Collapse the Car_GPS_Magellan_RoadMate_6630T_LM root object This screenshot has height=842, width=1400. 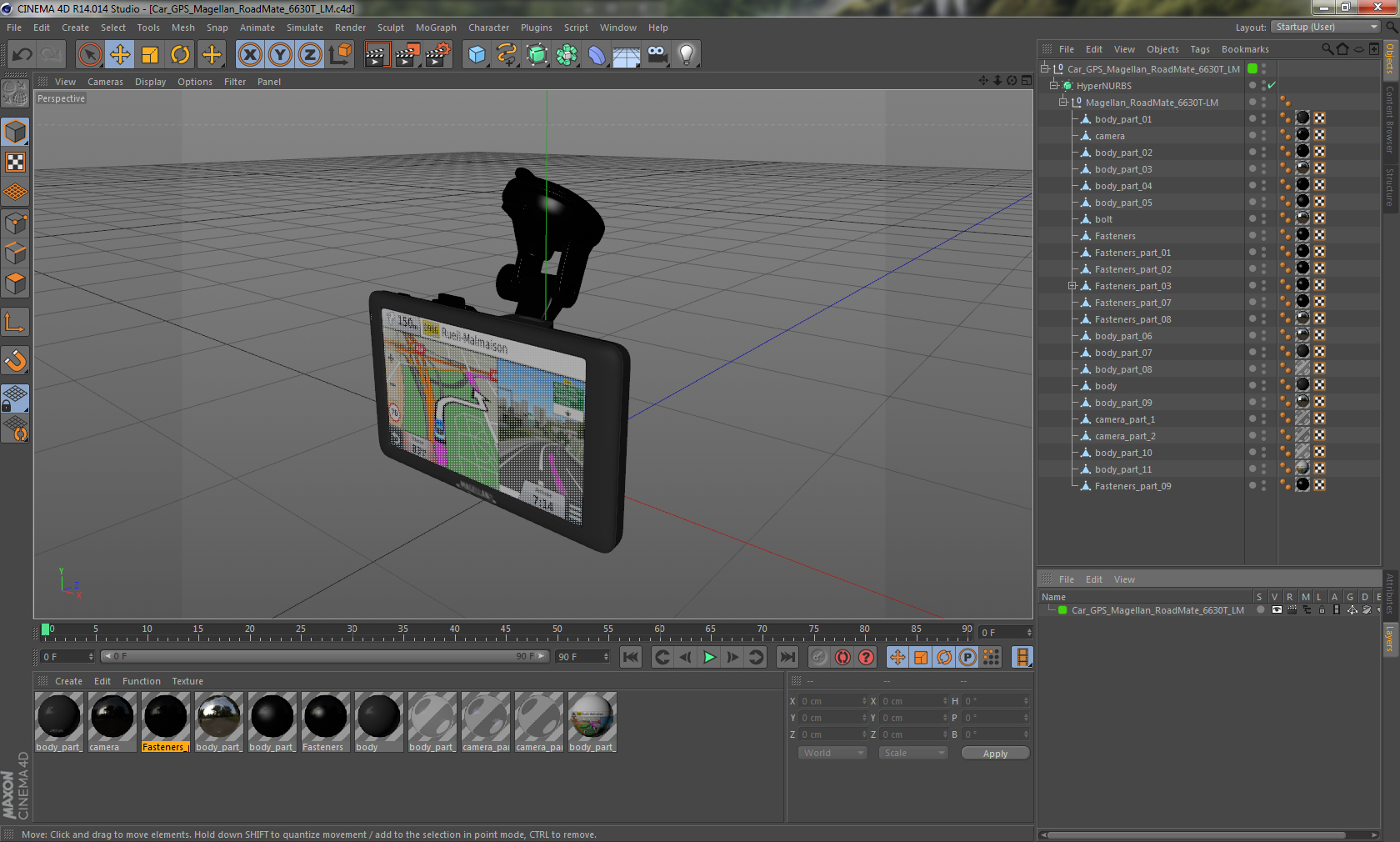click(1045, 69)
